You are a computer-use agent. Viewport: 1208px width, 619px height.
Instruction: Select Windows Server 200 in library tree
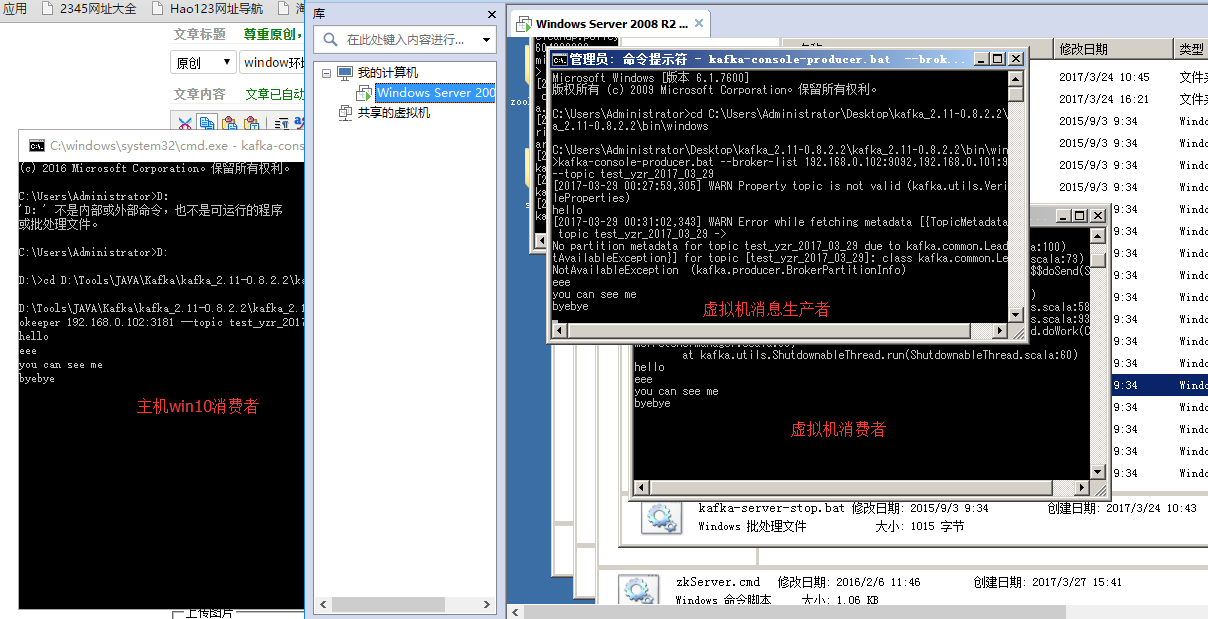pyautogui.click(x=435, y=93)
